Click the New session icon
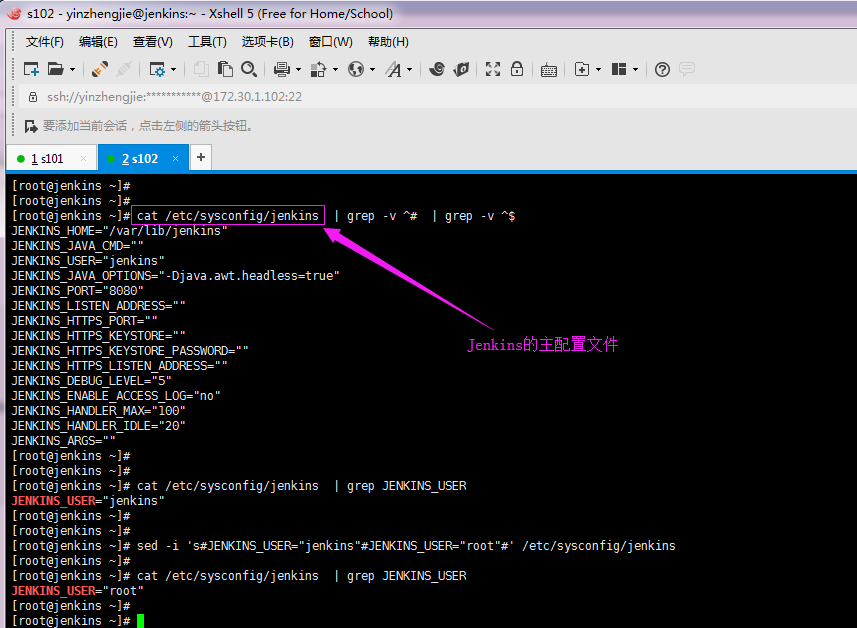 click(31, 69)
